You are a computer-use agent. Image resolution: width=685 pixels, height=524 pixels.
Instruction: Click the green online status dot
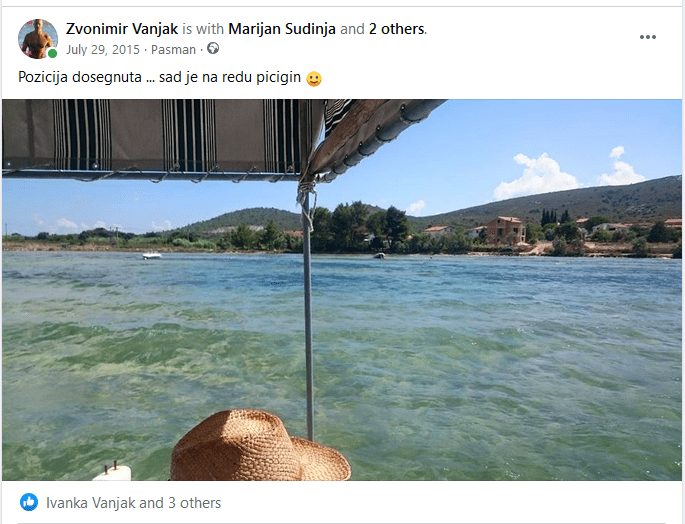[x=52, y=53]
